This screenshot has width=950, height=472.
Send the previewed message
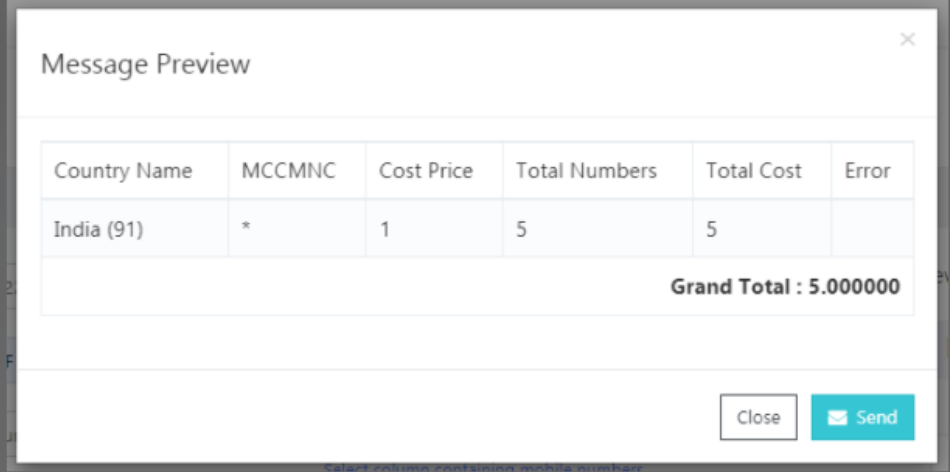click(x=863, y=418)
